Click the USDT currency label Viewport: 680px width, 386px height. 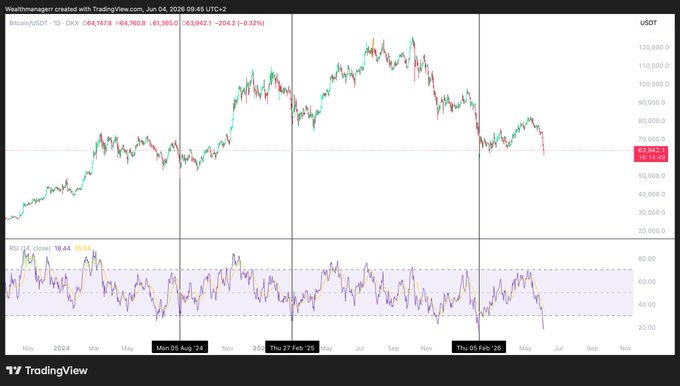click(648, 23)
